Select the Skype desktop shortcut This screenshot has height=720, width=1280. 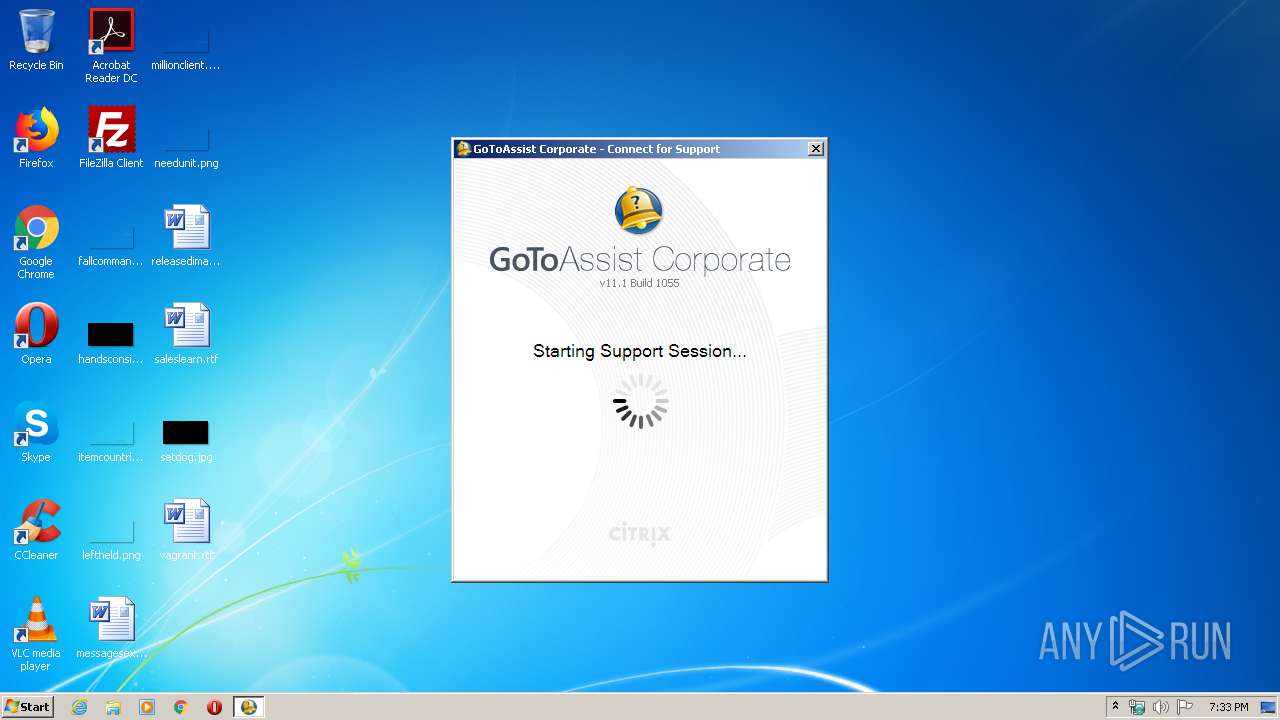[x=36, y=432]
